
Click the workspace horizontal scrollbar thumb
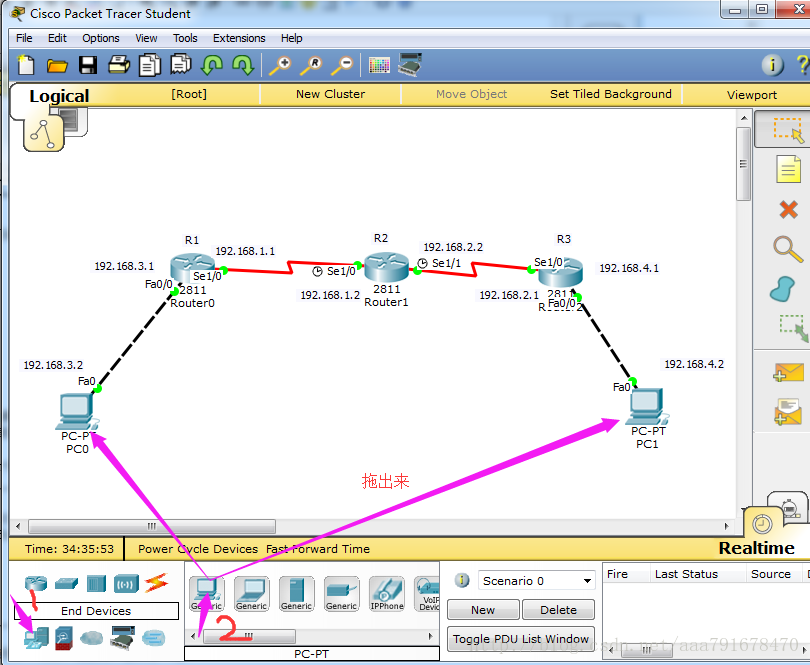pos(152,527)
